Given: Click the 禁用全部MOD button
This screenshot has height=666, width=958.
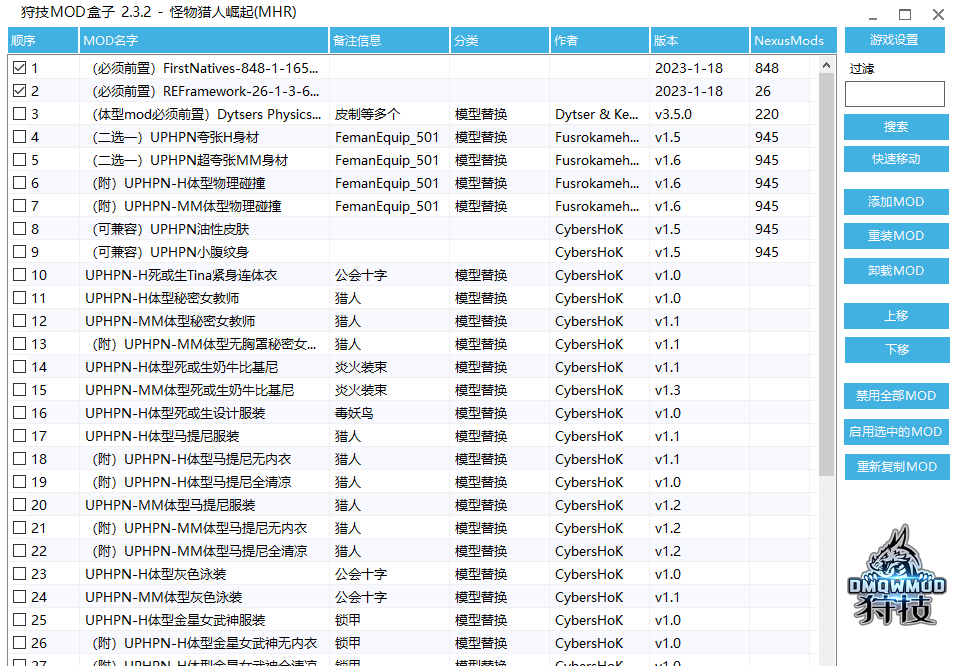Looking at the screenshot, I should [896, 395].
